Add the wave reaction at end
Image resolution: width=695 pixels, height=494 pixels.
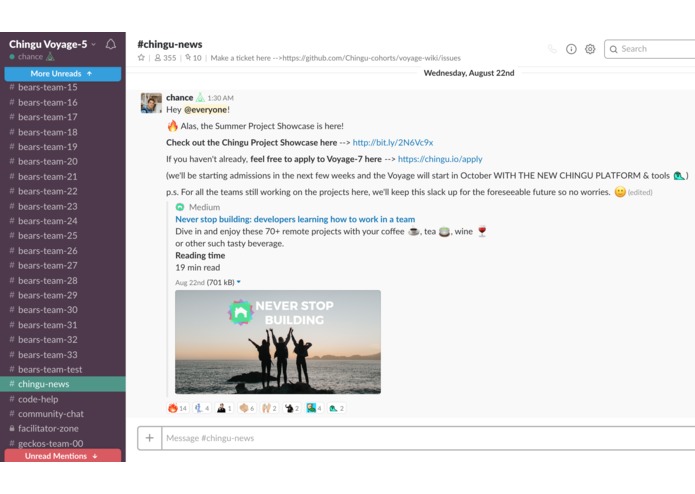(337, 408)
